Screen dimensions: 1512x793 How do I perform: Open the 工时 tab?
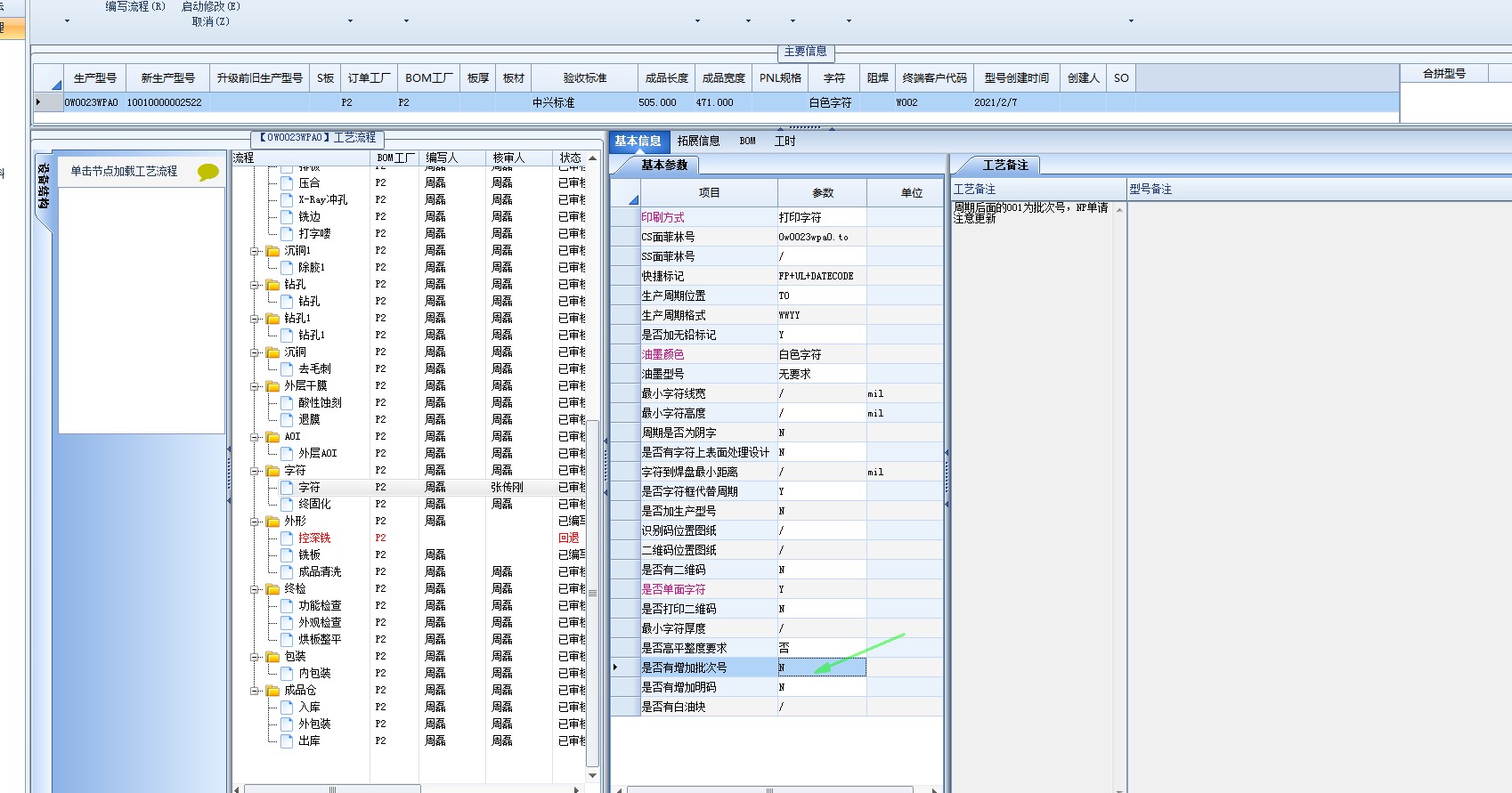[x=785, y=141]
